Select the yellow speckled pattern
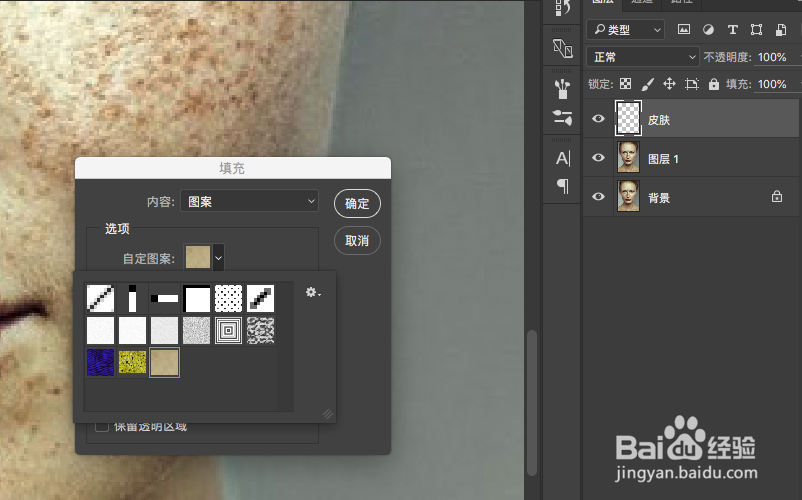The width and height of the screenshot is (802, 500). pyautogui.click(x=132, y=362)
